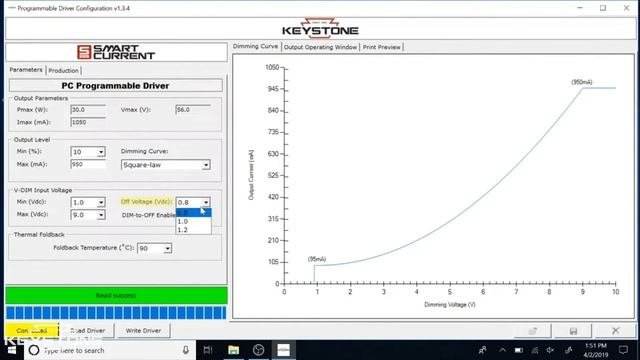Open the Print Preview tab
640x360 pixels.
click(x=382, y=47)
